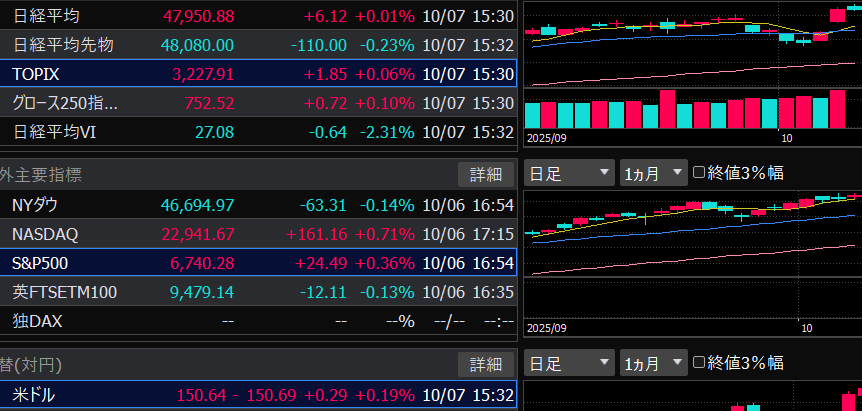Click the TOPIX row

pos(258,74)
